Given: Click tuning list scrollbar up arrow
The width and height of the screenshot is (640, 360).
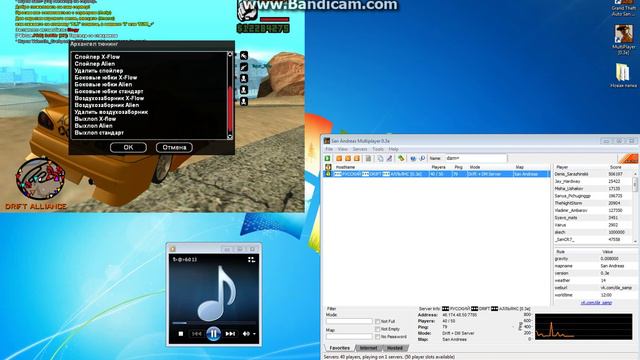Looking at the screenshot, I should 230,54.
